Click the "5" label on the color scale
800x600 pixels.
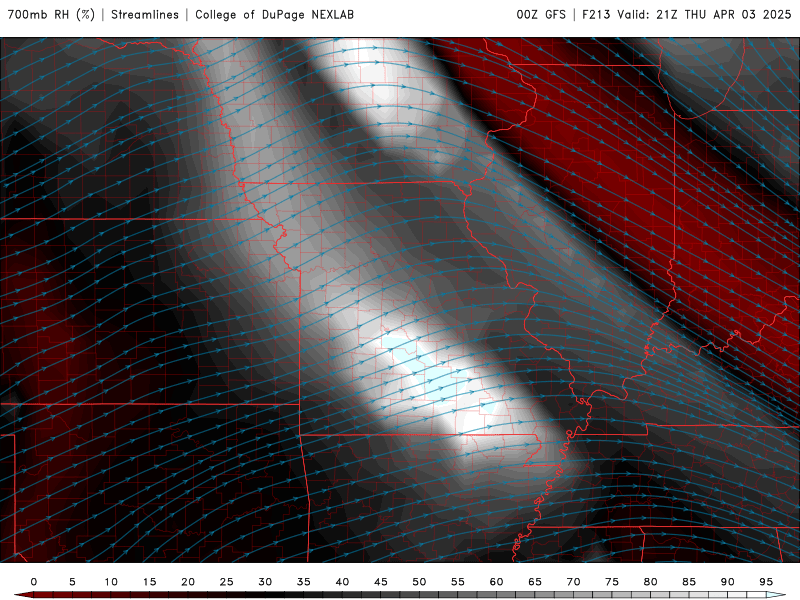tap(72, 582)
